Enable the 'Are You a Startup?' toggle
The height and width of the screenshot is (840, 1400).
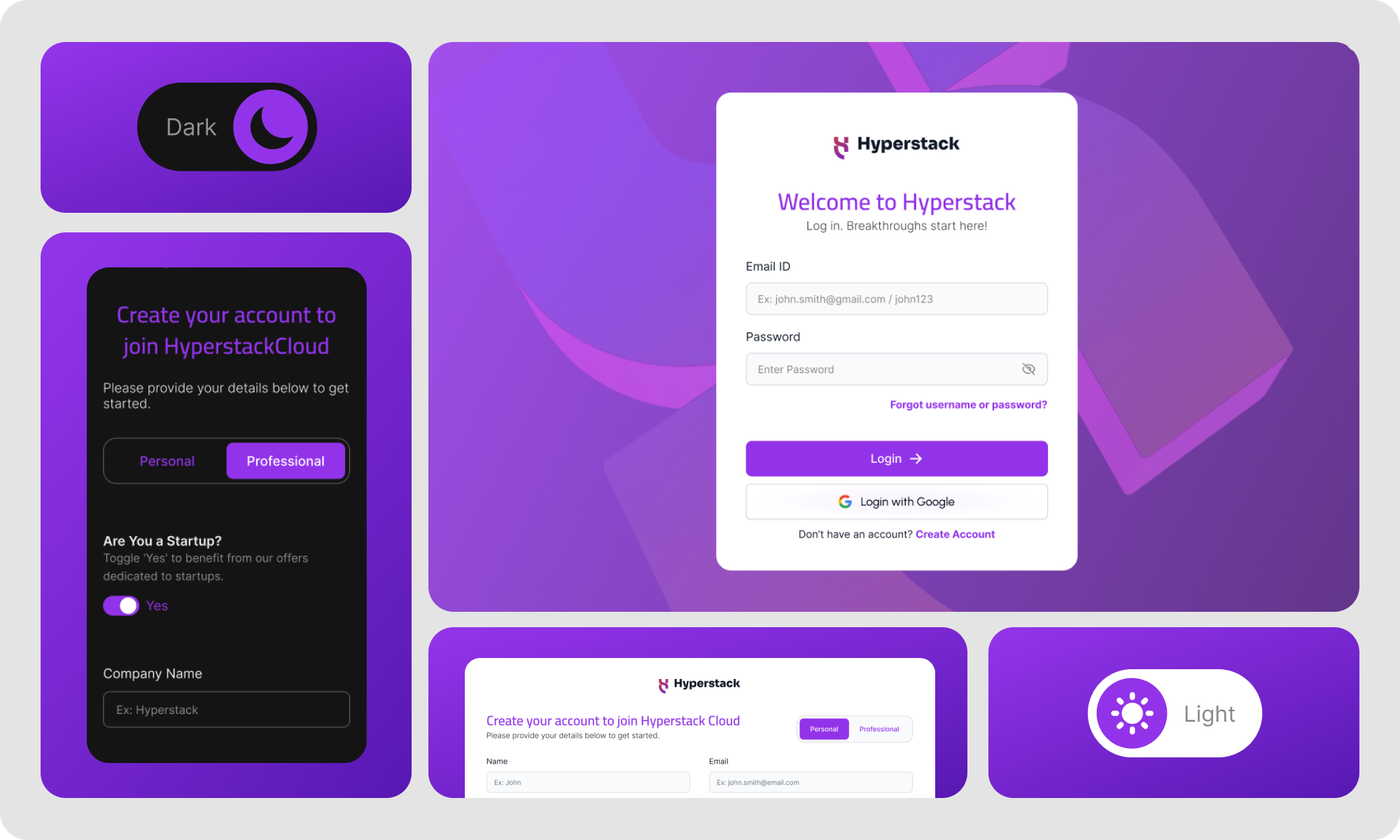click(121, 604)
